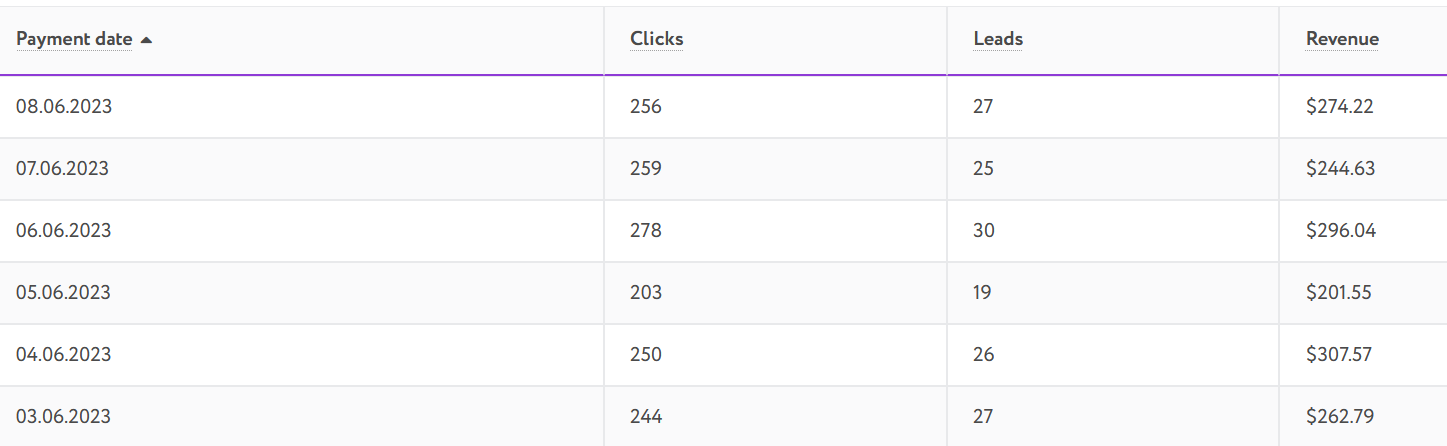The width and height of the screenshot is (1447, 446).
Task: Click the 19 leads value
Action: pyautogui.click(x=982, y=292)
